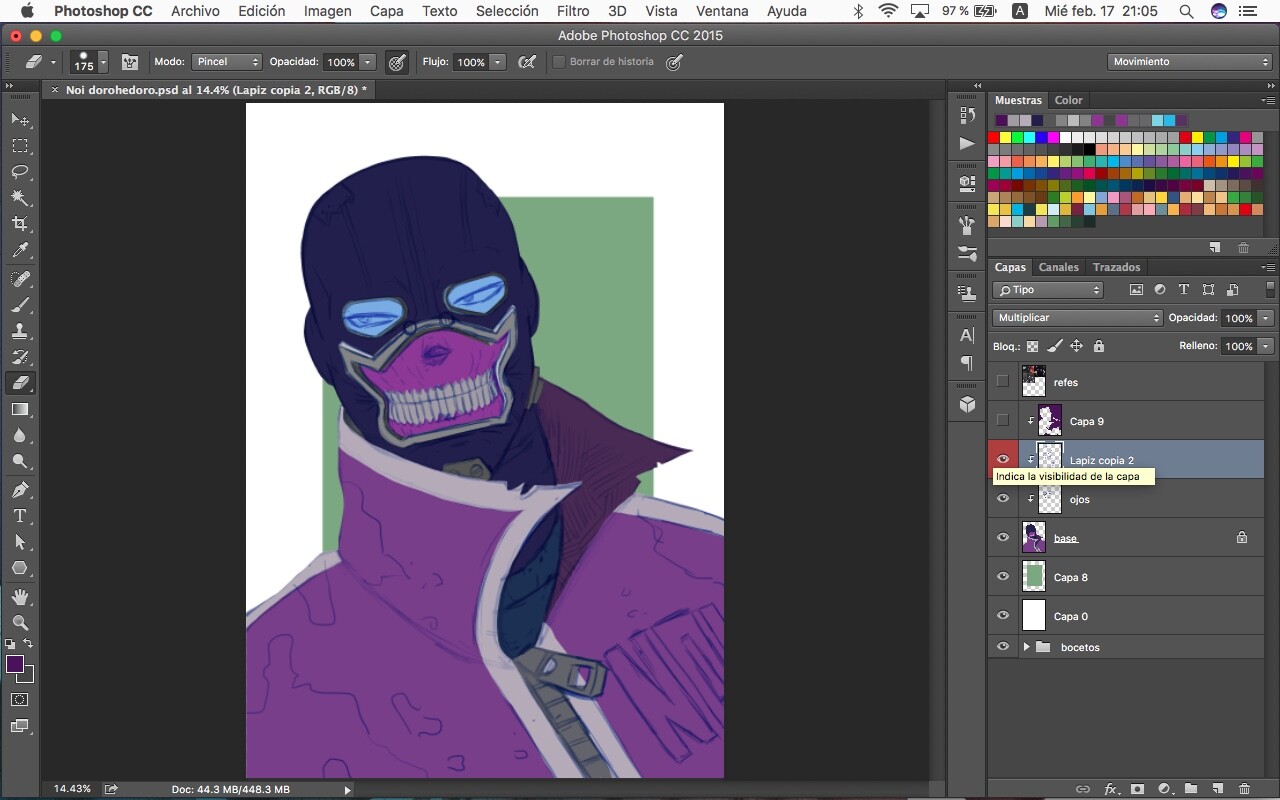This screenshot has height=800, width=1280.
Task: Show the refes layer
Action: point(1003,382)
